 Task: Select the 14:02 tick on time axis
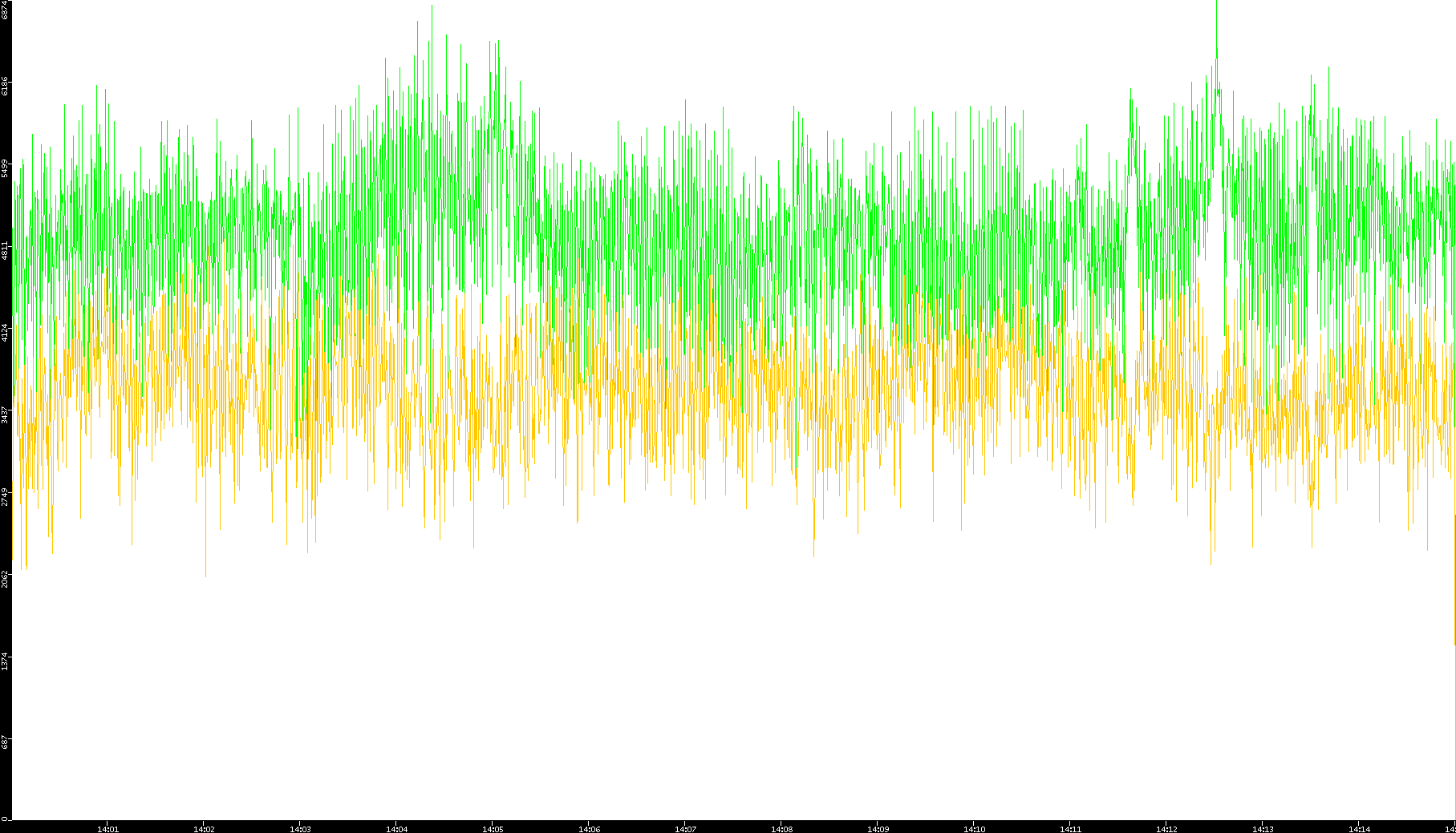(x=204, y=828)
